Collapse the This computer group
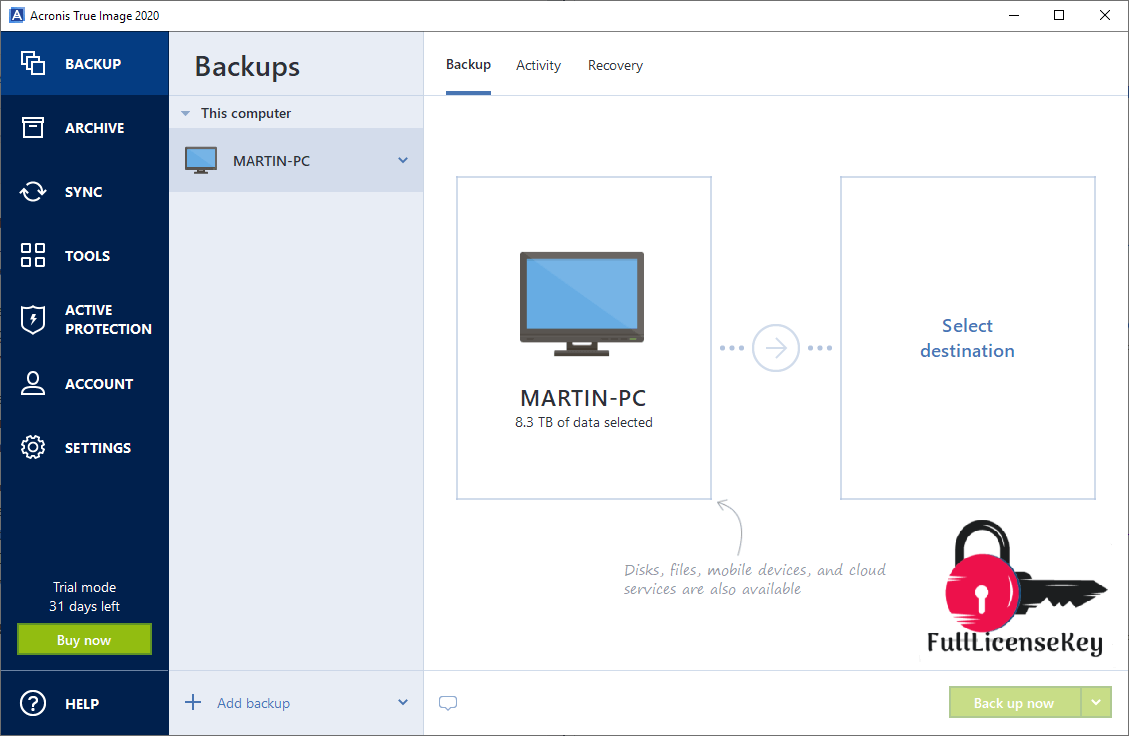Screen dimensions: 1129x736 click(x=186, y=114)
